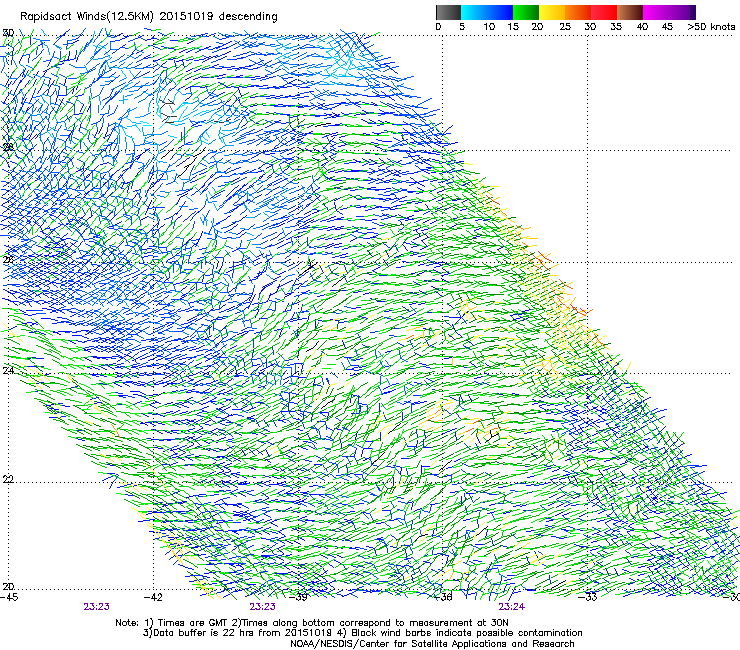
Task: Click the yellow 20-25 knots legend color
Action: coord(552,12)
